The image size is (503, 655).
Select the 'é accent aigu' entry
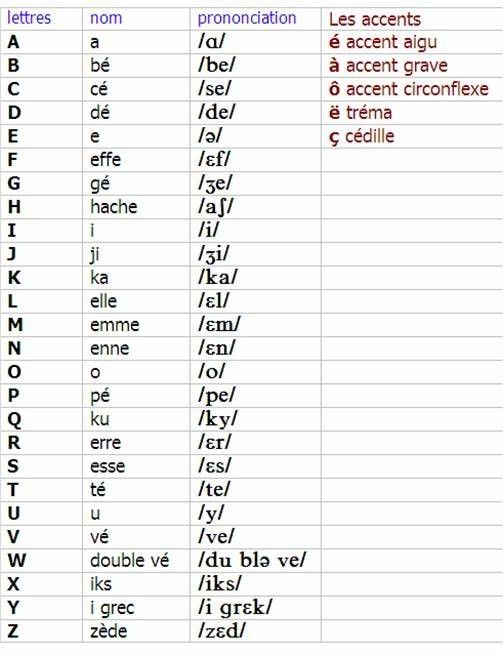[383, 42]
